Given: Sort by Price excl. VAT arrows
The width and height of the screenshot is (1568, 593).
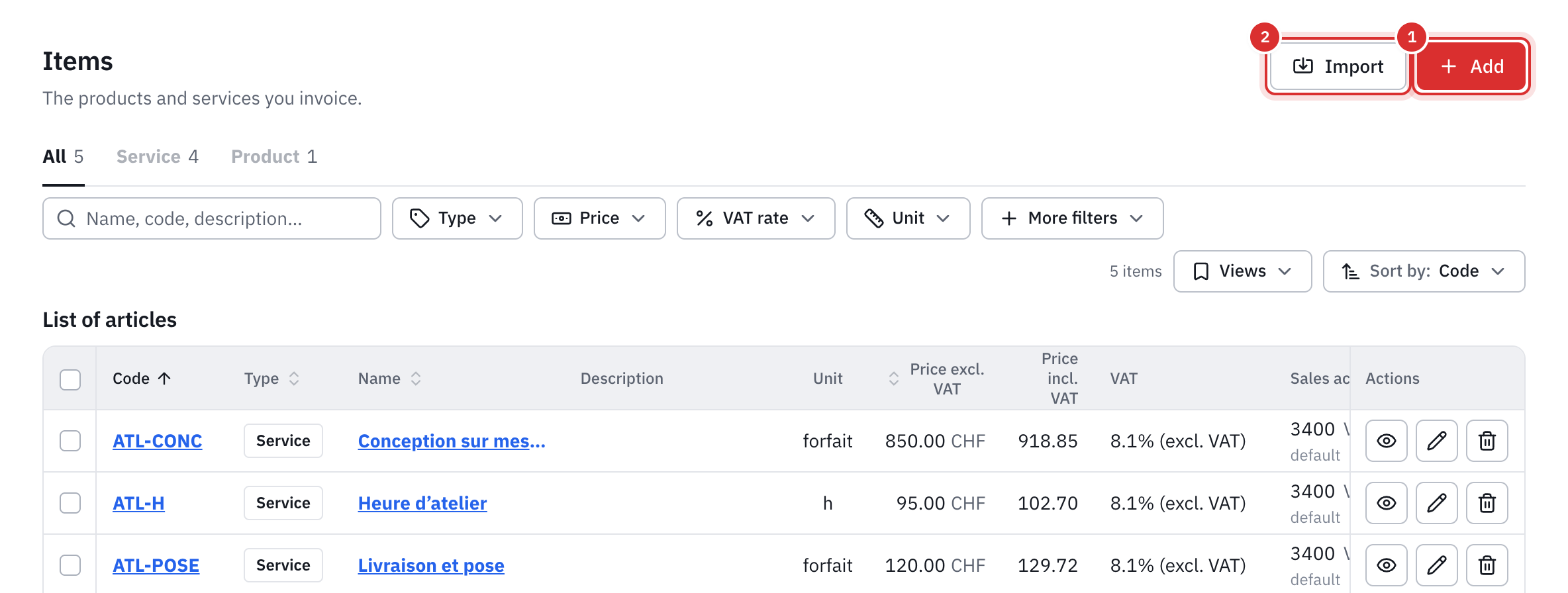Looking at the screenshot, I should pyautogui.click(x=893, y=379).
